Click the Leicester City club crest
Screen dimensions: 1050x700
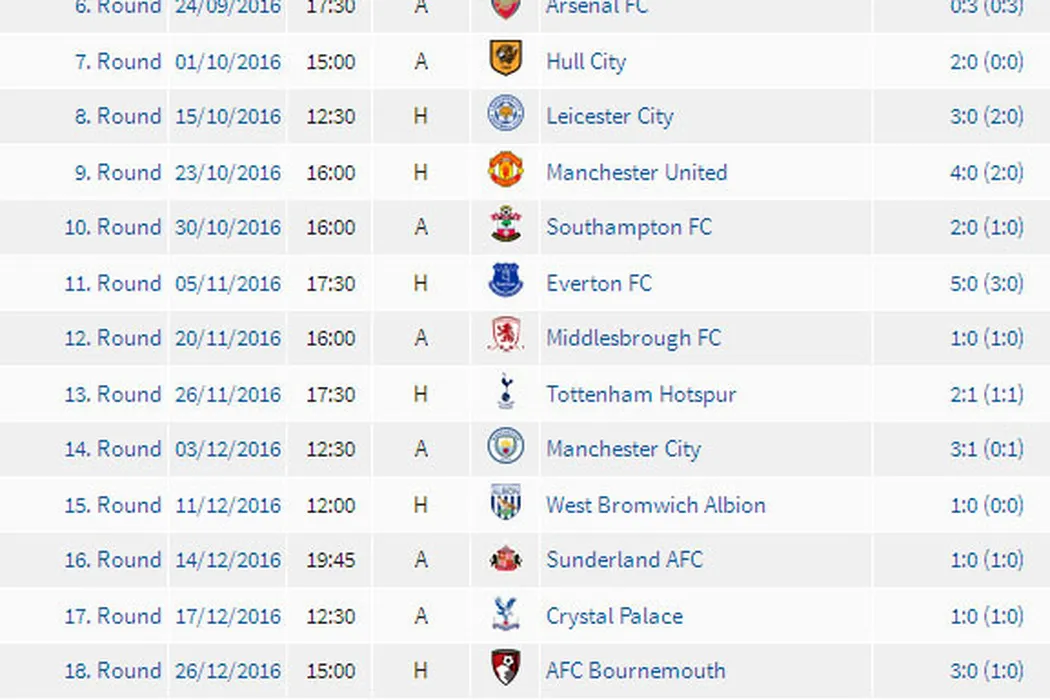point(505,116)
